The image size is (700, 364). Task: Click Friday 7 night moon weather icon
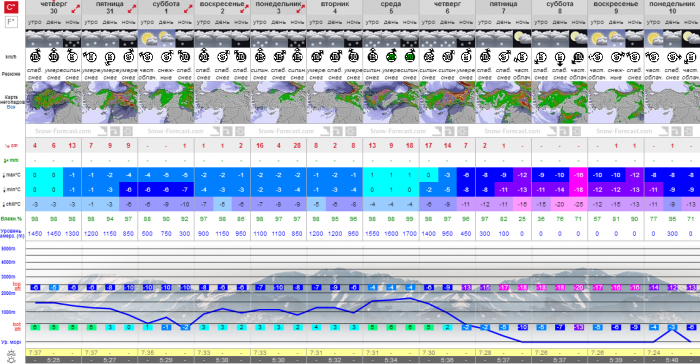point(522,39)
